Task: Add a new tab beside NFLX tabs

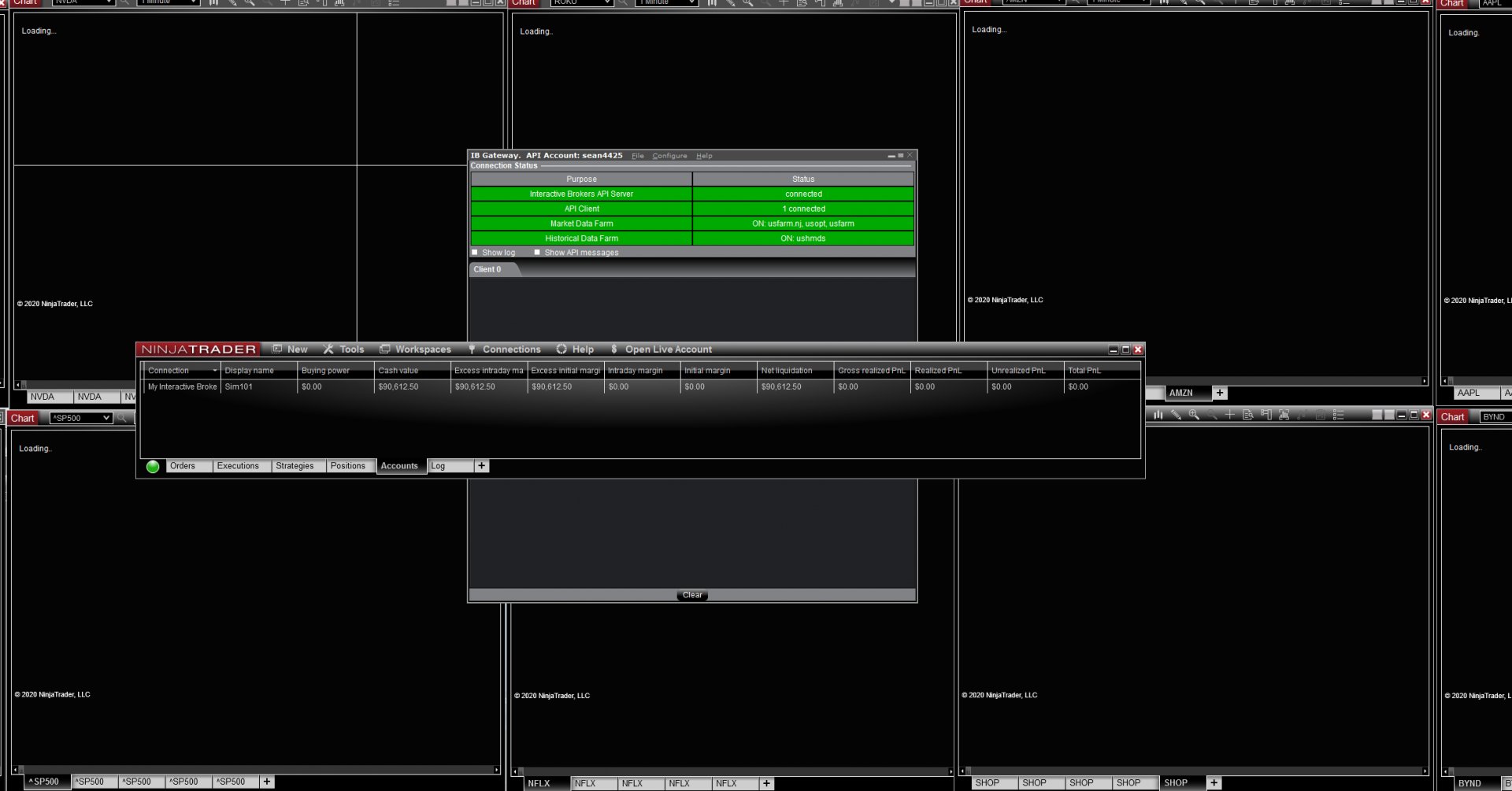Action: [x=767, y=783]
